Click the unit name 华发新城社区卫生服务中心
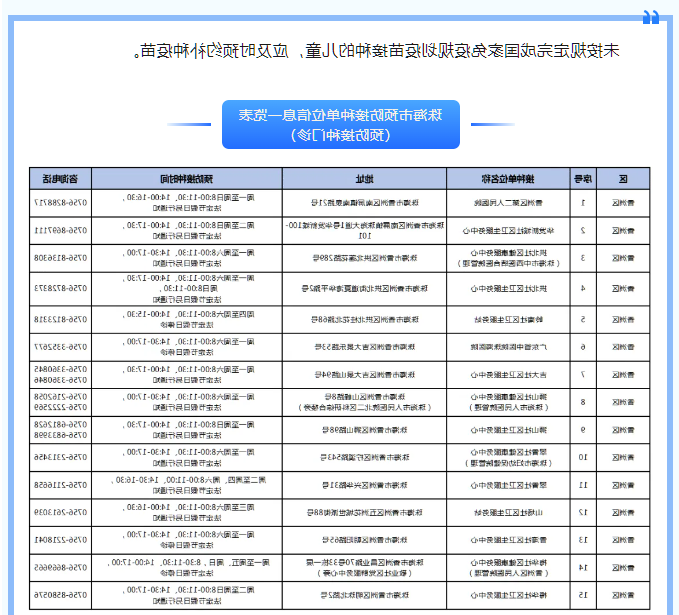The height and width of the screenshot is (615, 679). (x=508, y=230)
